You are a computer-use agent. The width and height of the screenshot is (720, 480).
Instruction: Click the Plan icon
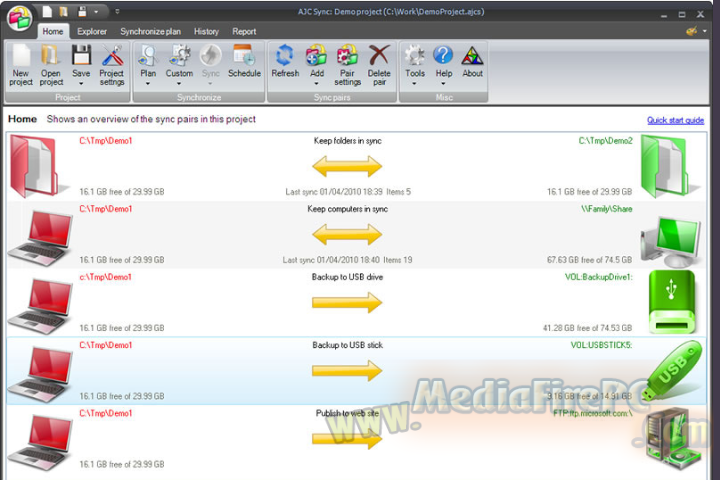(148, 56)
